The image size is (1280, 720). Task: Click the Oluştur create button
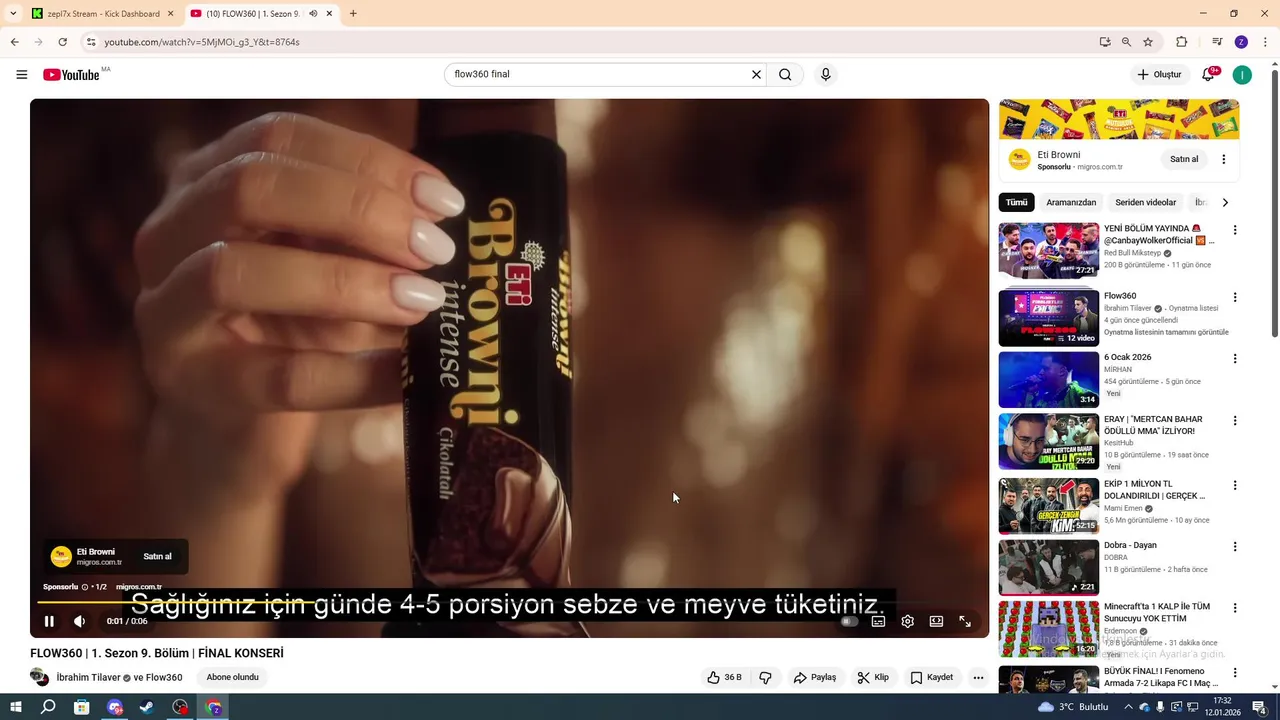[x=1159, y=74]
